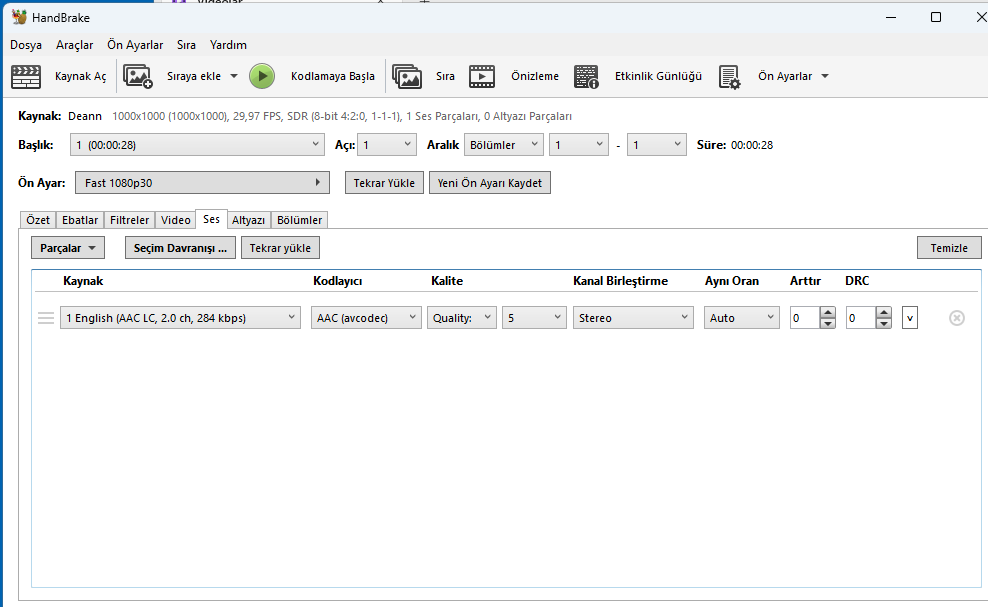
Task: Switch to the Ebatlar tab
Action: pos(80,220)
